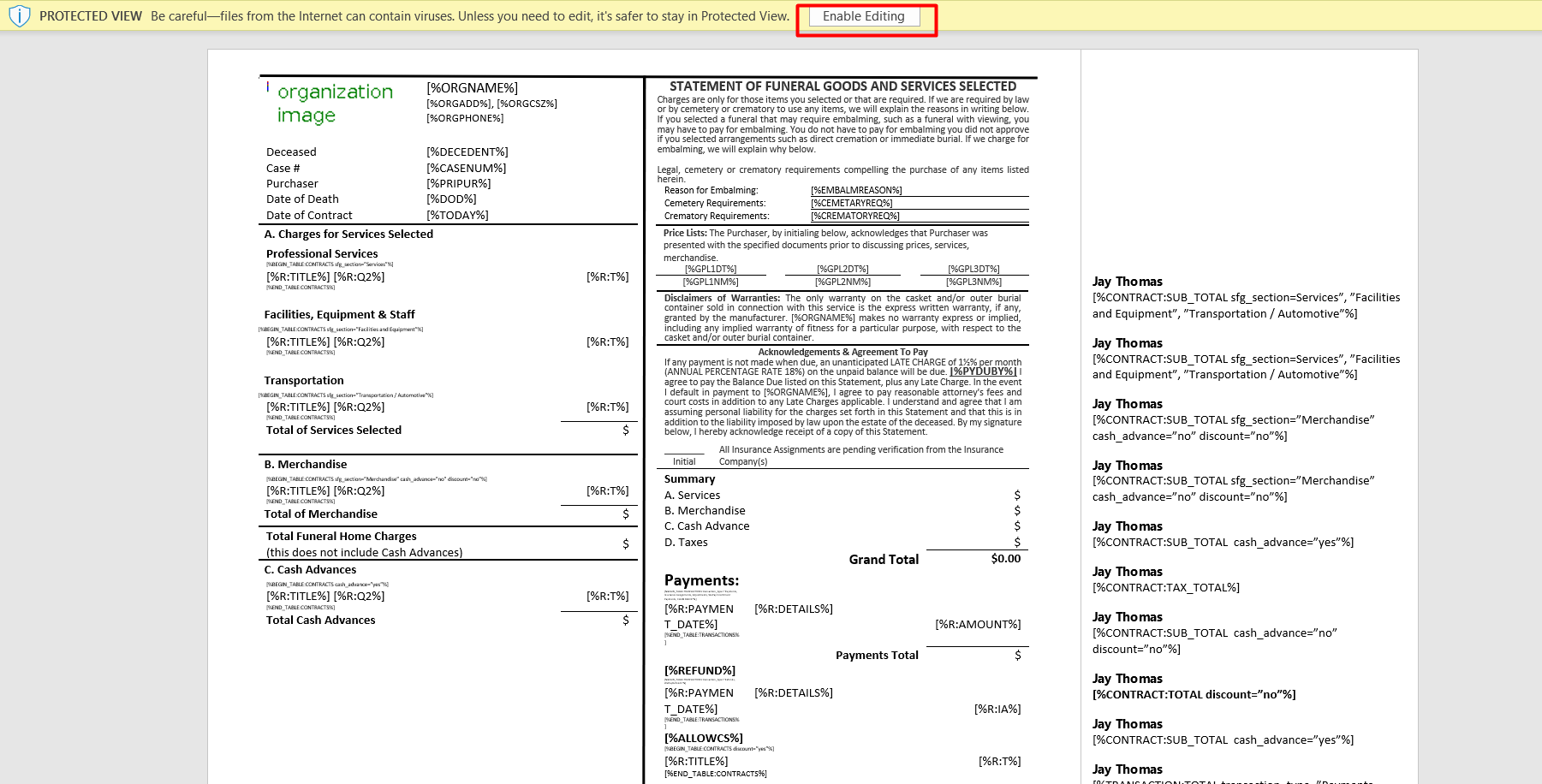Select the [%DECEDENT%] field beside Deceased
1542x784 pixels.
[466, 151]
